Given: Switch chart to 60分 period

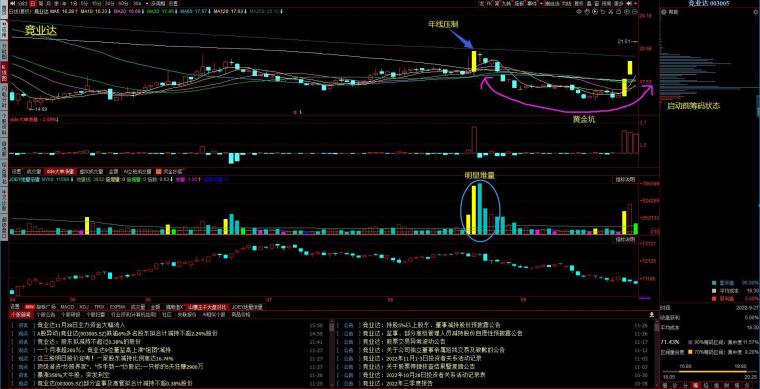Looking at the screenshot, I should 121,3.
